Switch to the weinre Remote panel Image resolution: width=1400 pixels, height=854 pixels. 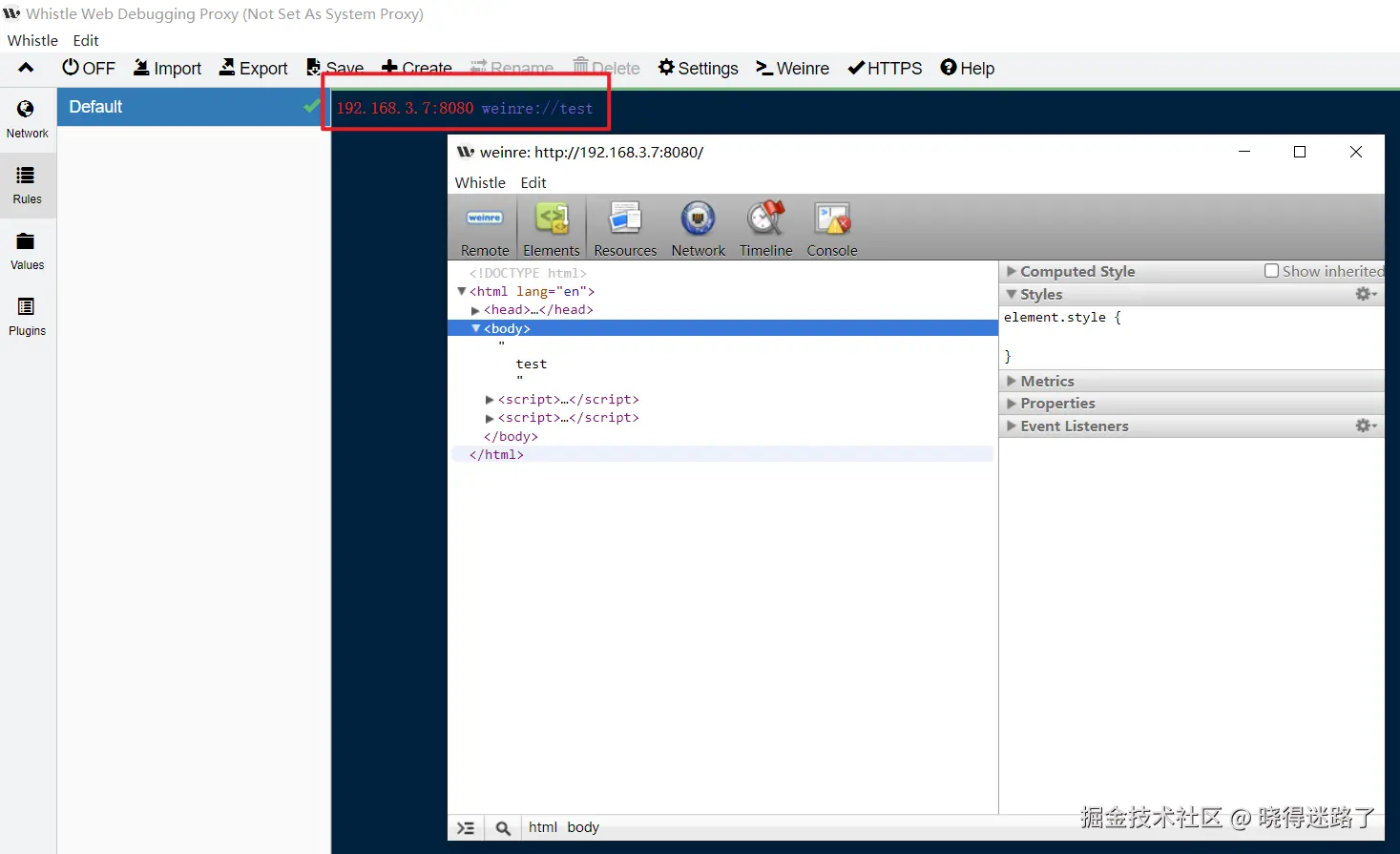click(x=485, y=228)
